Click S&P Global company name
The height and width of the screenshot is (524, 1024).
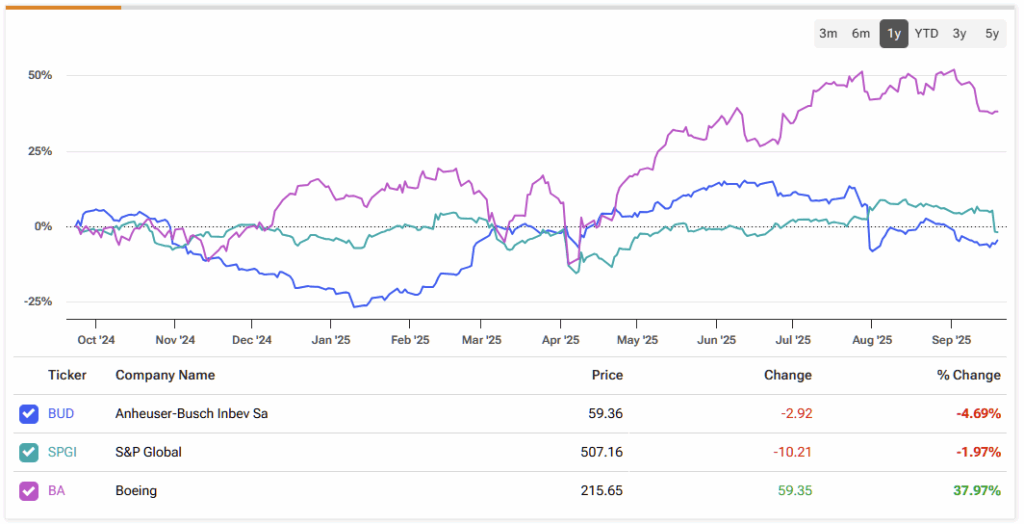coord(148,452)
